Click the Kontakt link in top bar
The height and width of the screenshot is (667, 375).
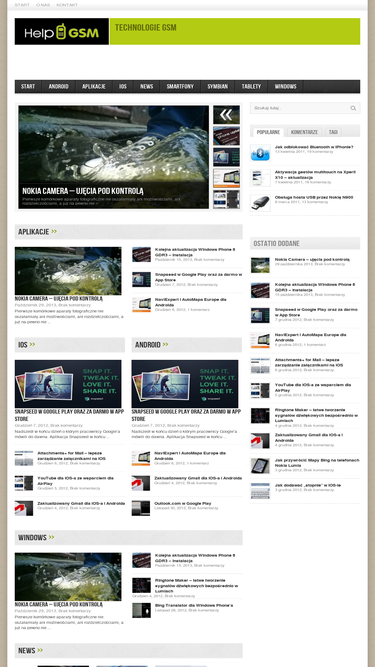[67, 5]
